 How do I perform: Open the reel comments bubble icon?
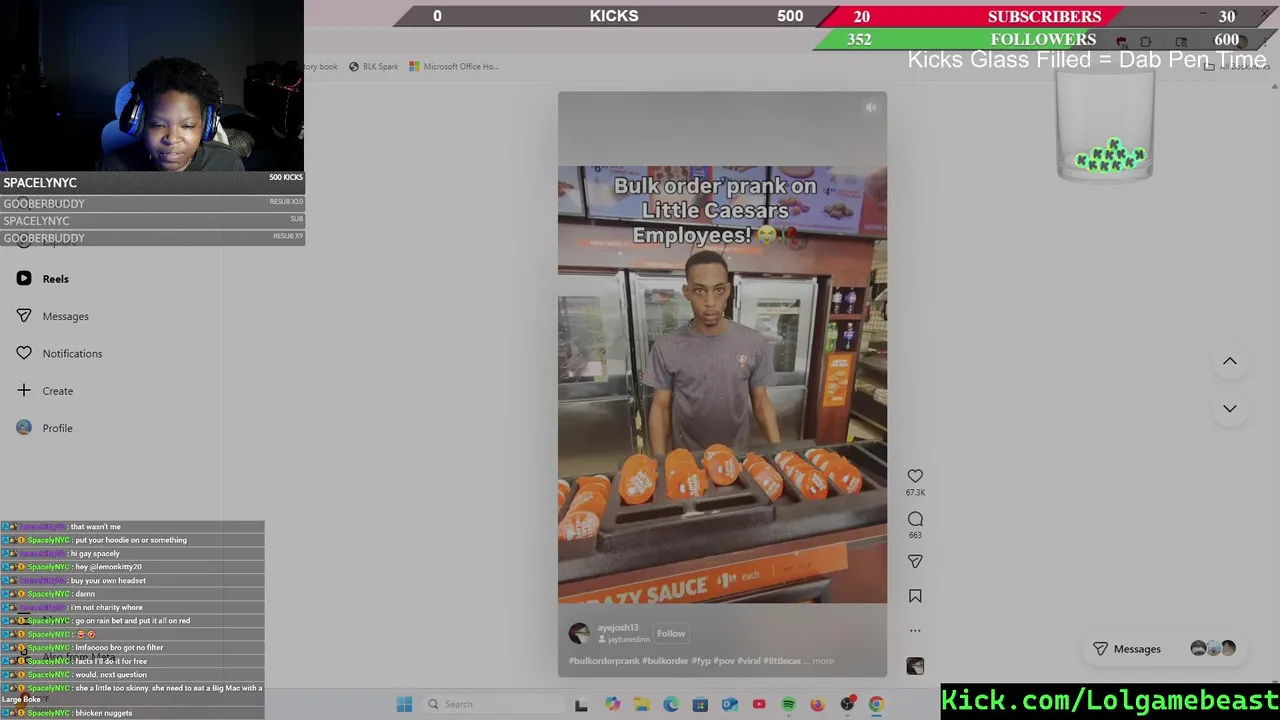click(x=915, y=519)
